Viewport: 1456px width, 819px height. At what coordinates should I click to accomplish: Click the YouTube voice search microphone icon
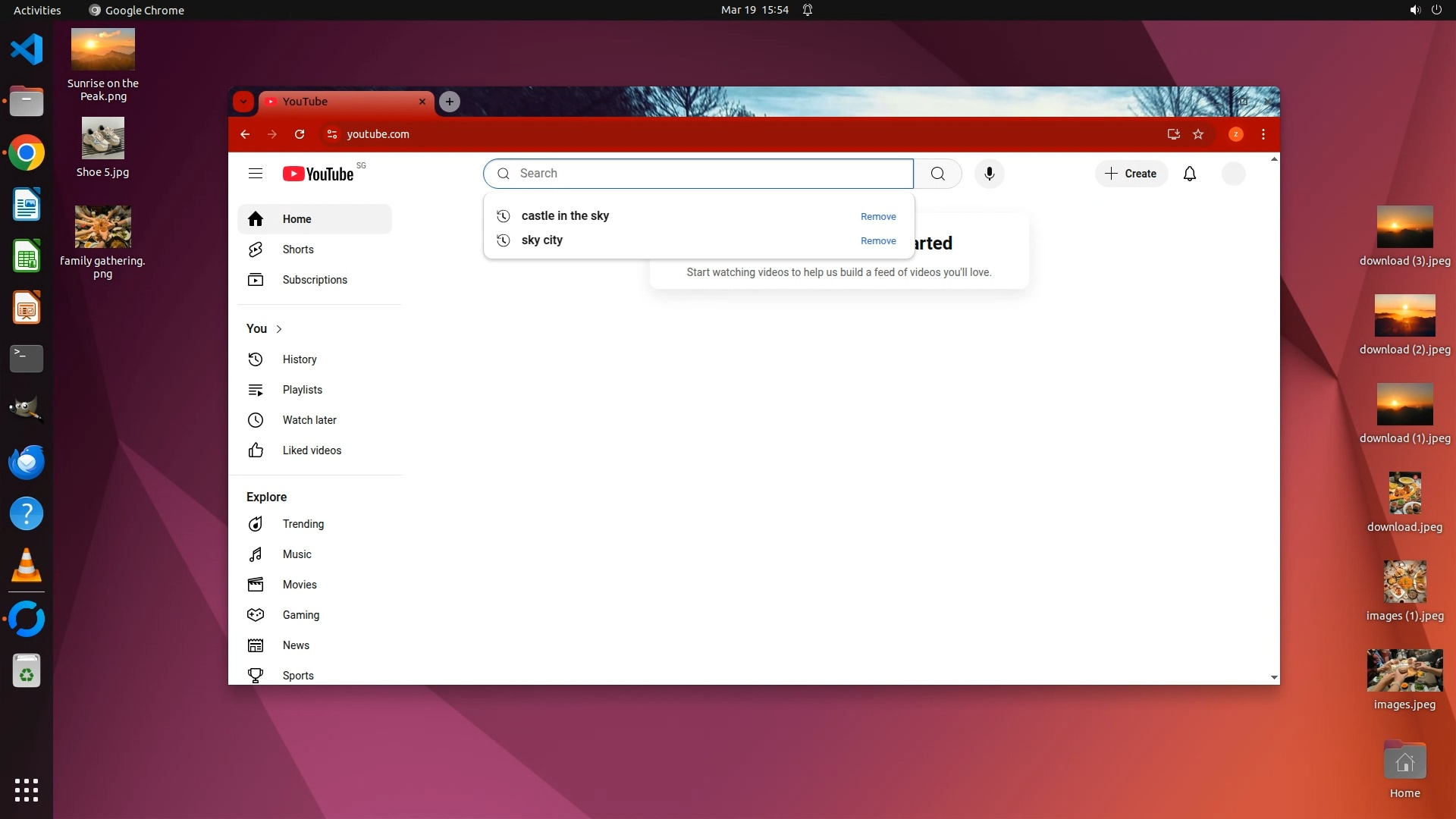pyautogui.click(x=989, y=174)
